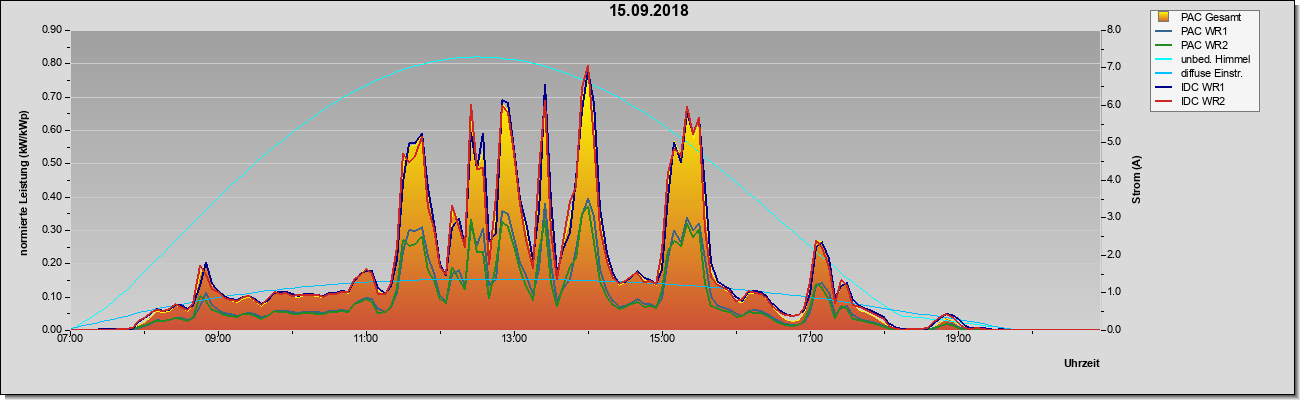Click the 13:00 time axis label
Viewport: 1300px width, 400px height.
click(x=514, y=339)
